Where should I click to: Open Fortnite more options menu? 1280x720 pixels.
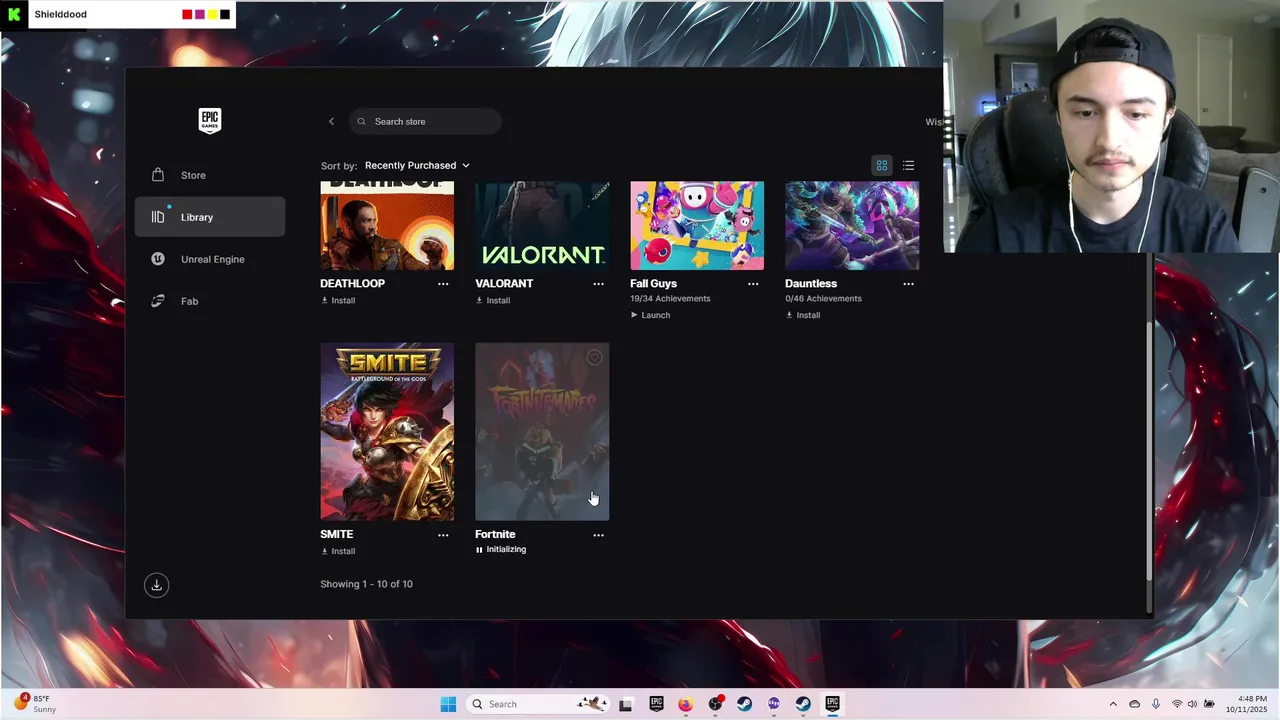pyautogui.click(x=598, y=535)
